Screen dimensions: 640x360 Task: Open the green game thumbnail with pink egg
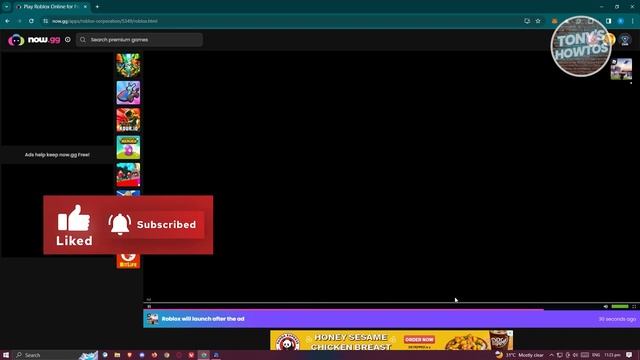tap(128, 147)
